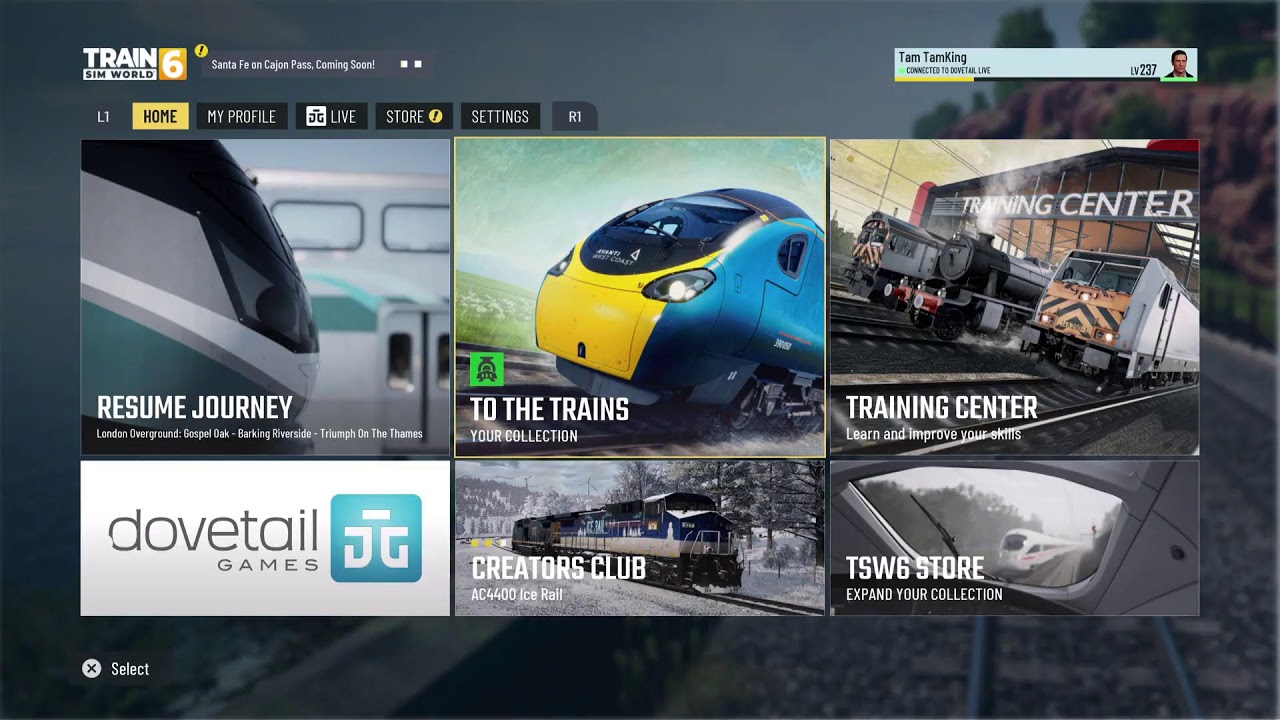Click the Dovetail Games DTG logo square
This screenshot has height=720, width=1280.
(376, 538)
